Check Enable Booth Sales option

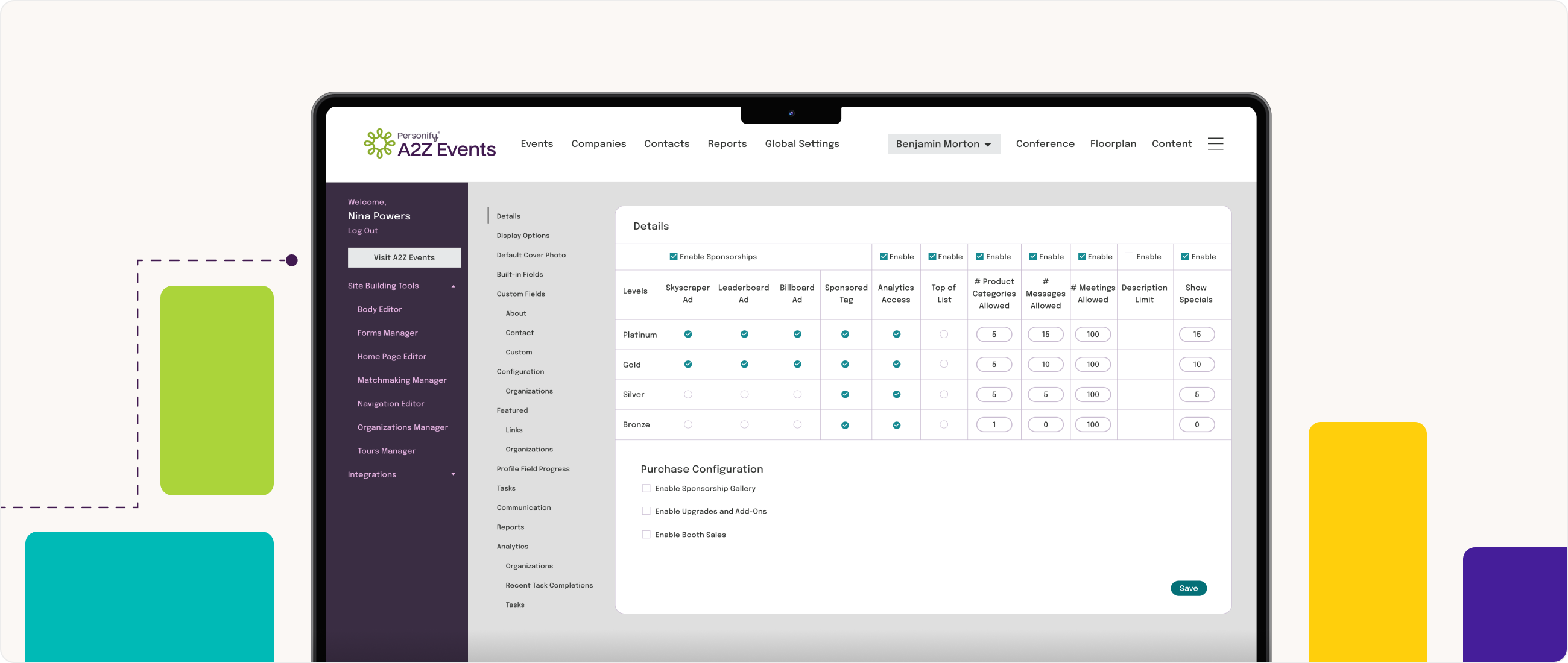(646, 535)
